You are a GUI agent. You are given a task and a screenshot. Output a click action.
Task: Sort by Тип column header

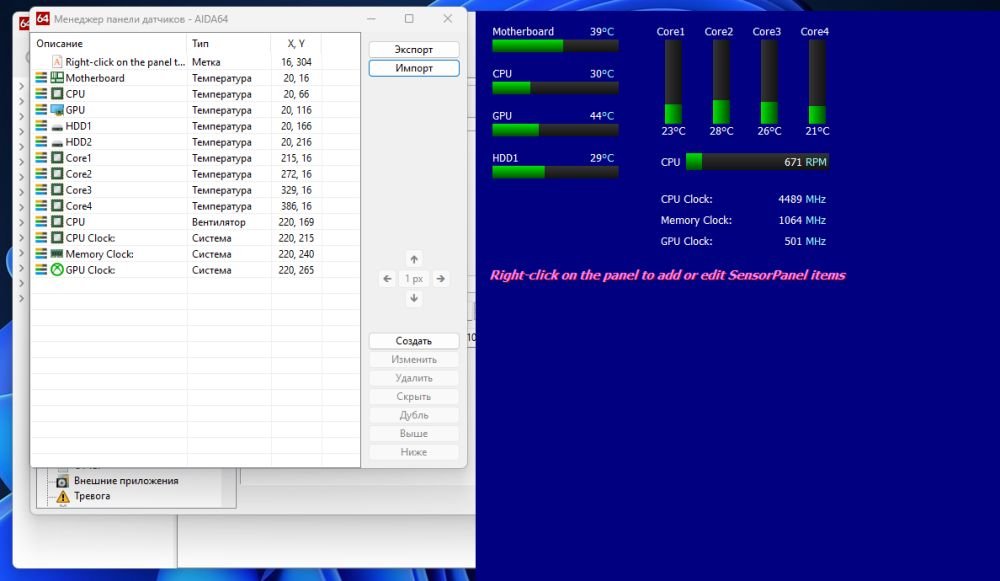229,43
